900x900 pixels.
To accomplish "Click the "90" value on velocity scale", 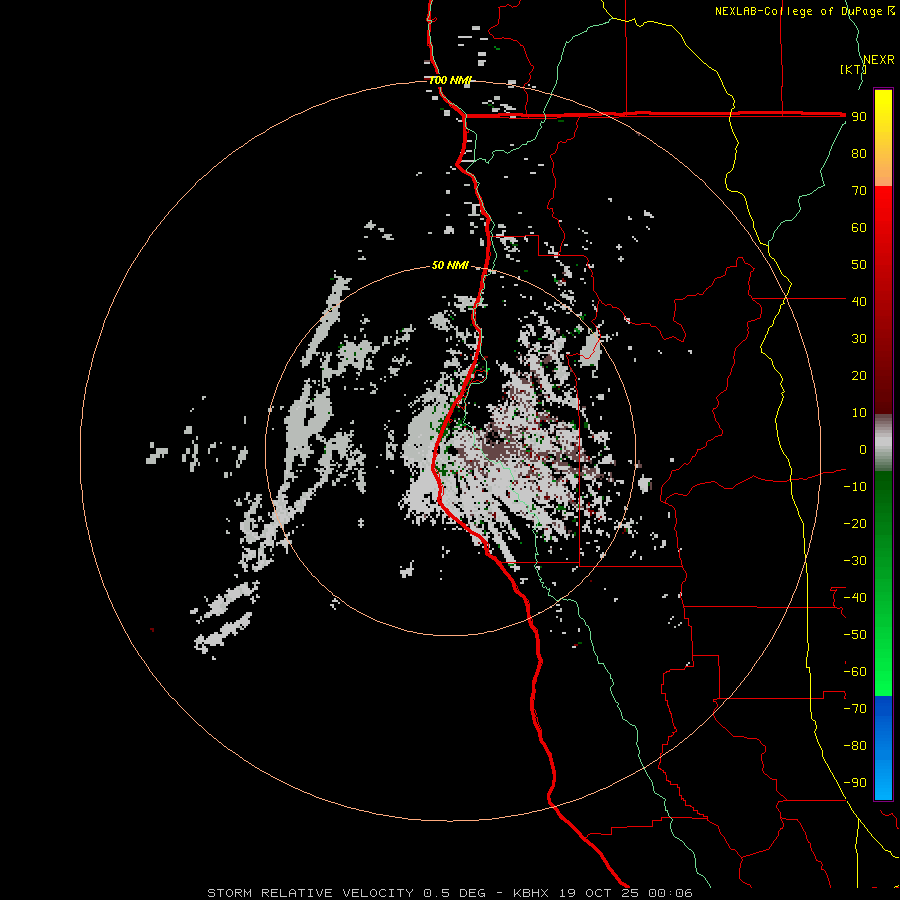I will pos(859,117).
